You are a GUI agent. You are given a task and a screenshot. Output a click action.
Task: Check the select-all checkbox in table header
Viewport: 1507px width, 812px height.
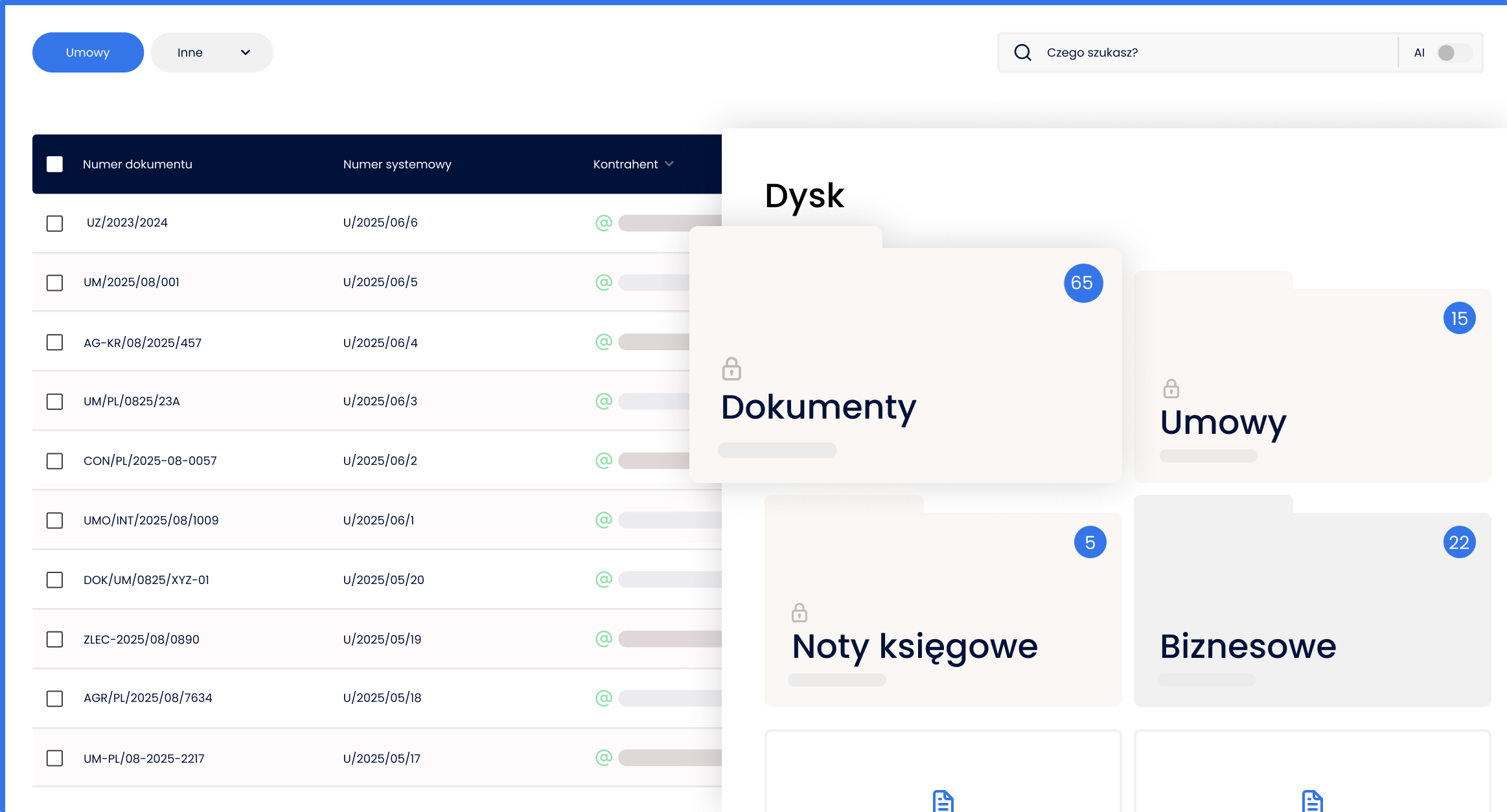55,164
